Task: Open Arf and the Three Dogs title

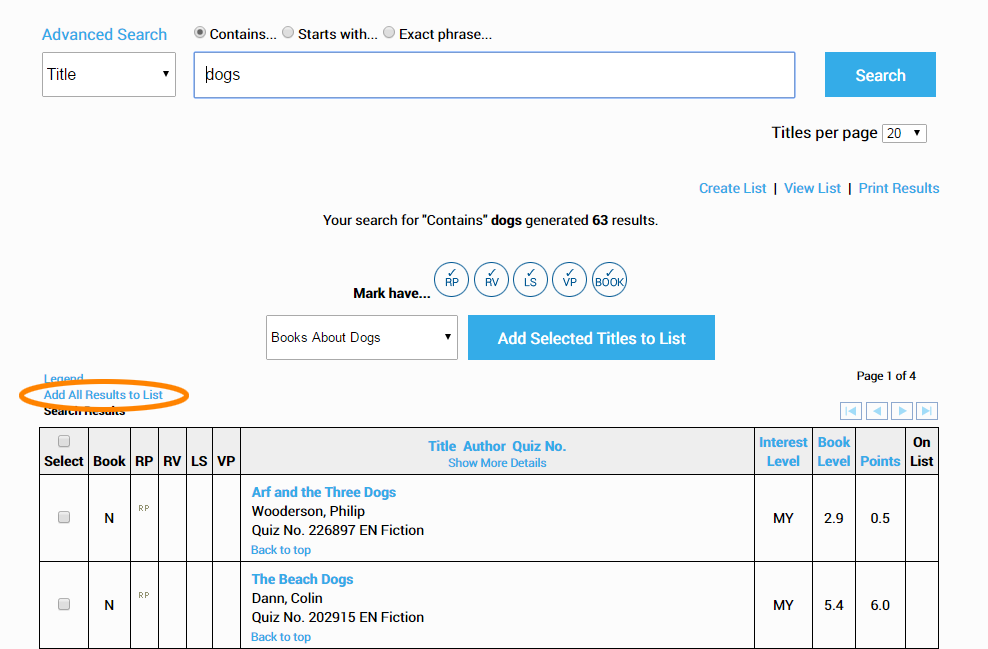Action: [324, 492]
